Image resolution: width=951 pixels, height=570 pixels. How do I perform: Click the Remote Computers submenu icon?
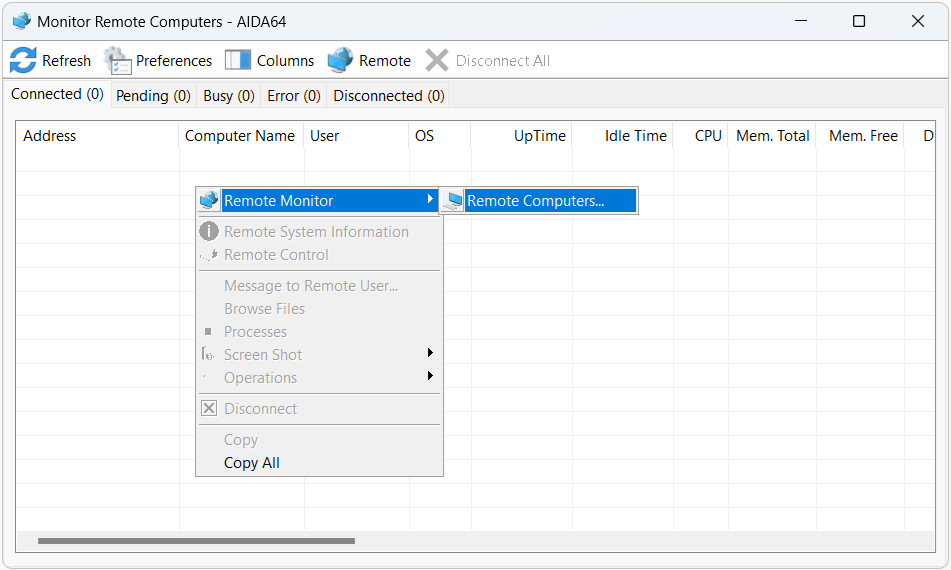[x=453, y=201]
